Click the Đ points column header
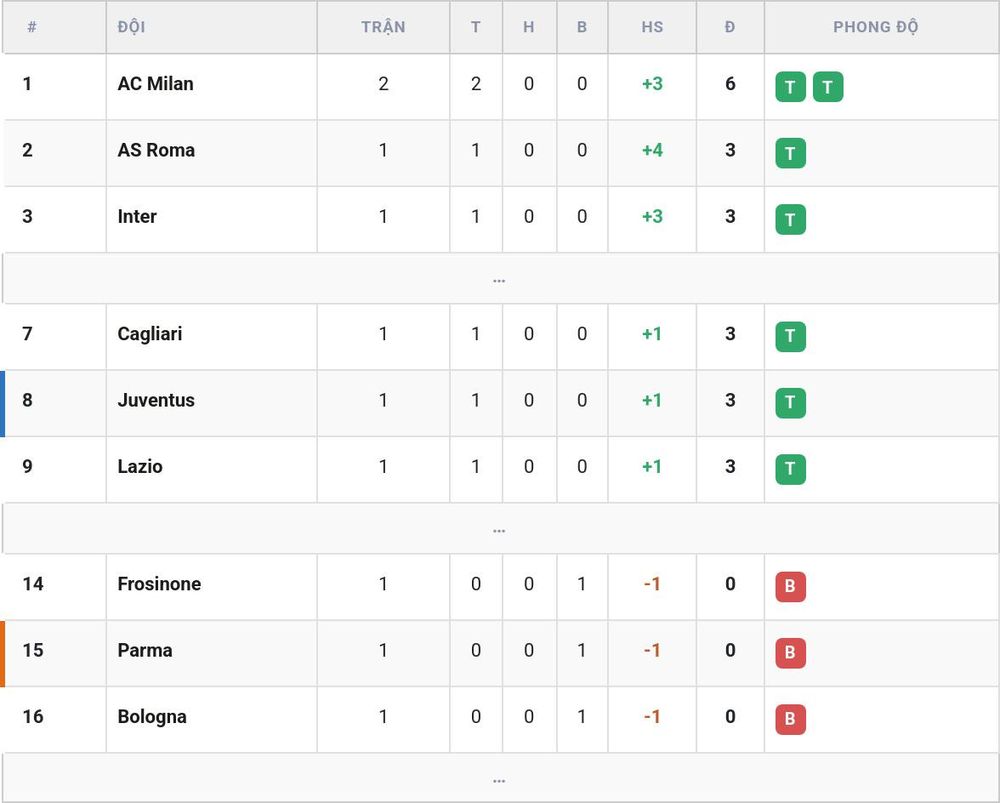 [x=730, y=27]
